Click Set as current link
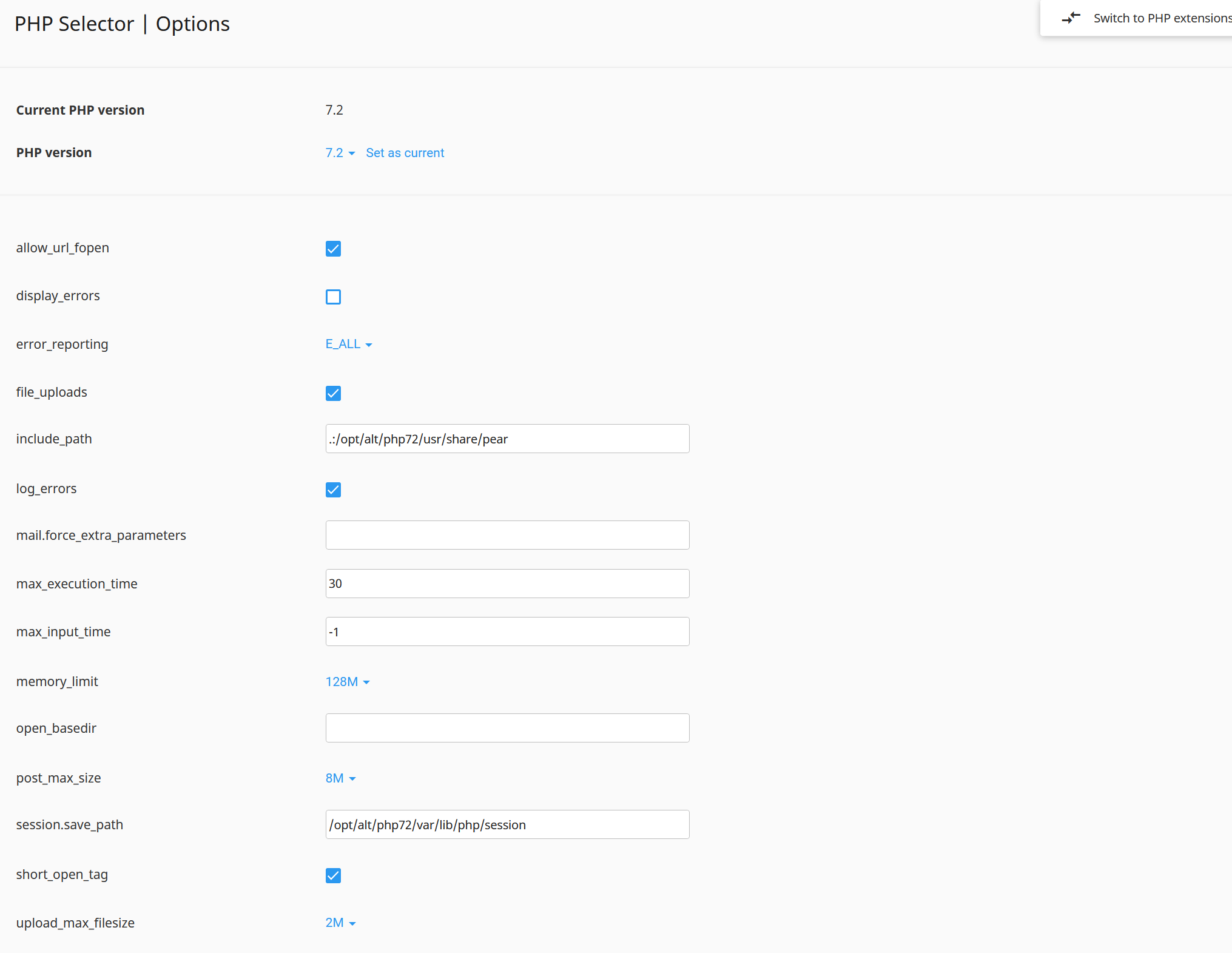 (405, 153)
